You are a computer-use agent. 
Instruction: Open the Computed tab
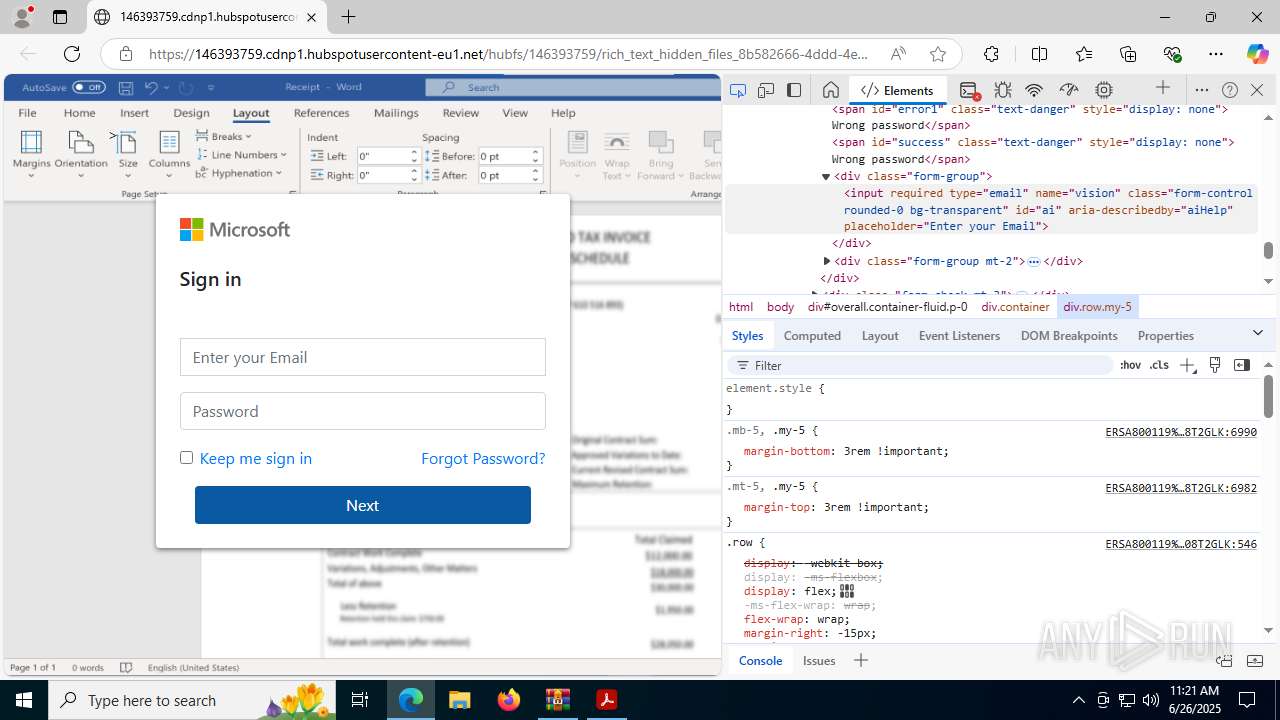[x=812, y=336]
